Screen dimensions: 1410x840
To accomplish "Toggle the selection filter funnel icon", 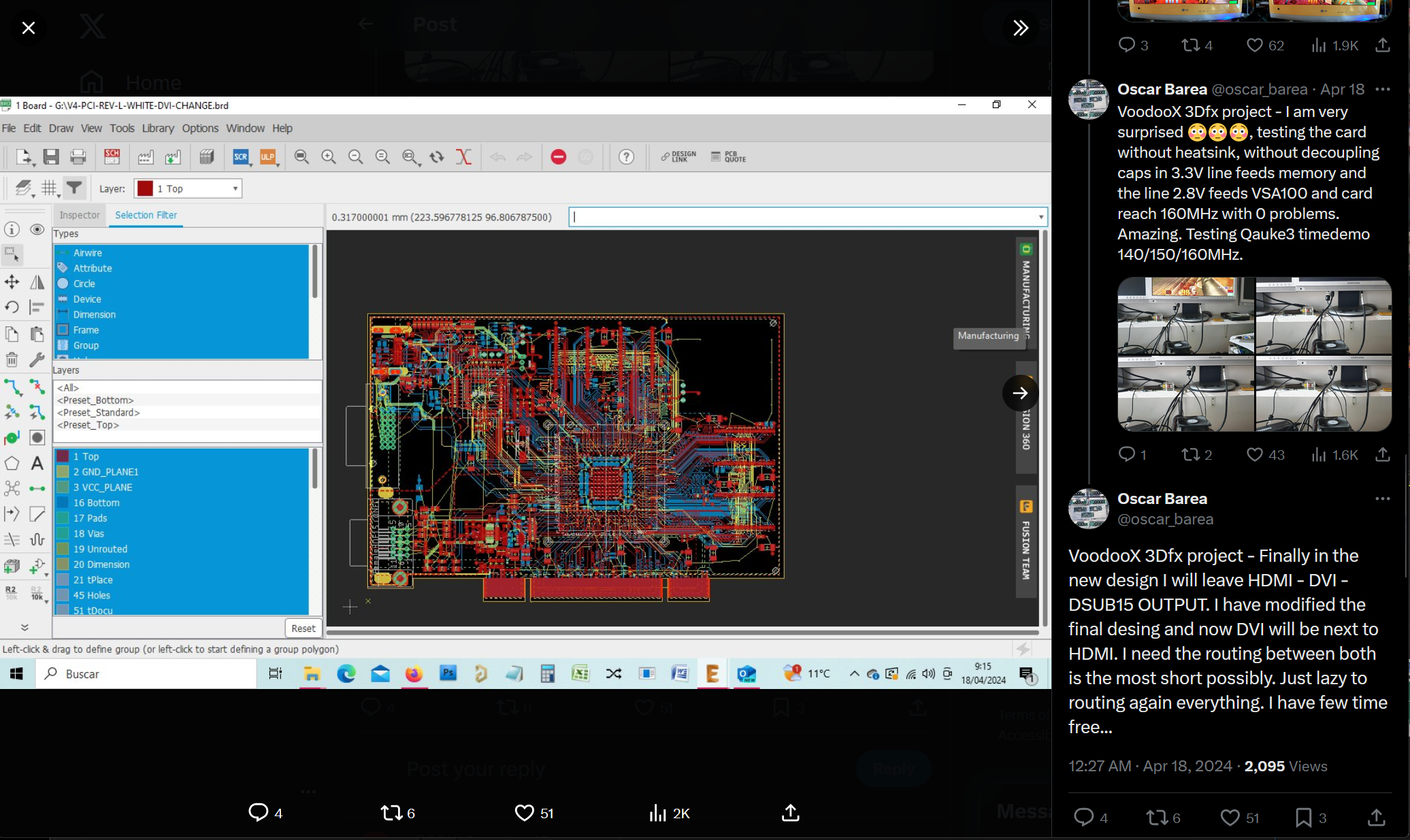I will (74, 188).
